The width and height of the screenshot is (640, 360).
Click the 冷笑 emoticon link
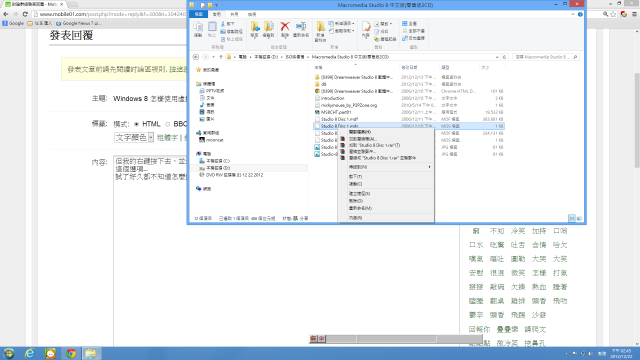518,231
